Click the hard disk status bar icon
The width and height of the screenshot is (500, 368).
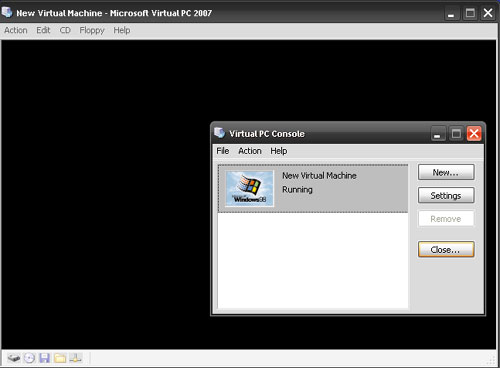14,358
